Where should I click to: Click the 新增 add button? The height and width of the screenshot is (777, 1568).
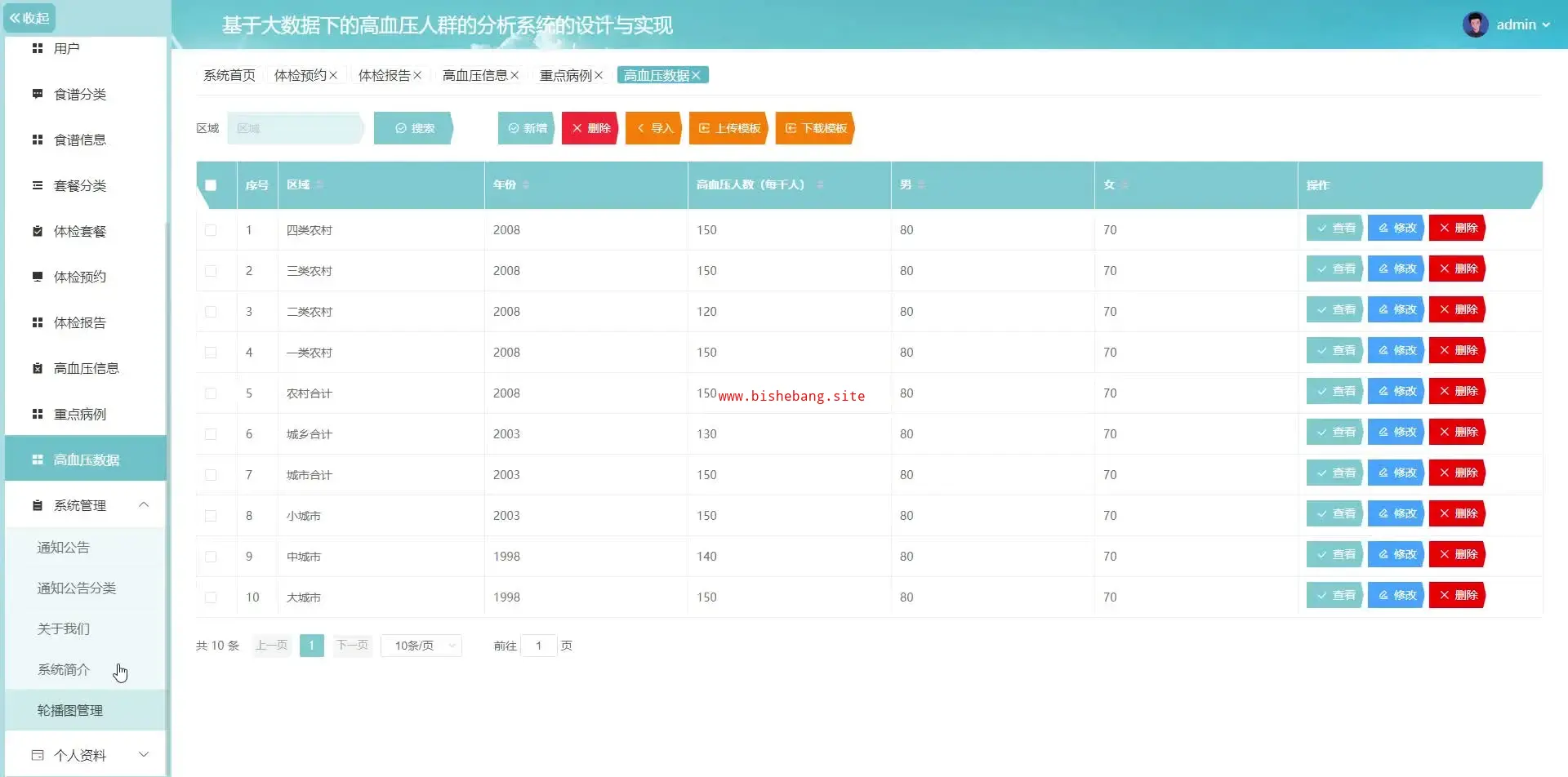[x=527, y=128]
